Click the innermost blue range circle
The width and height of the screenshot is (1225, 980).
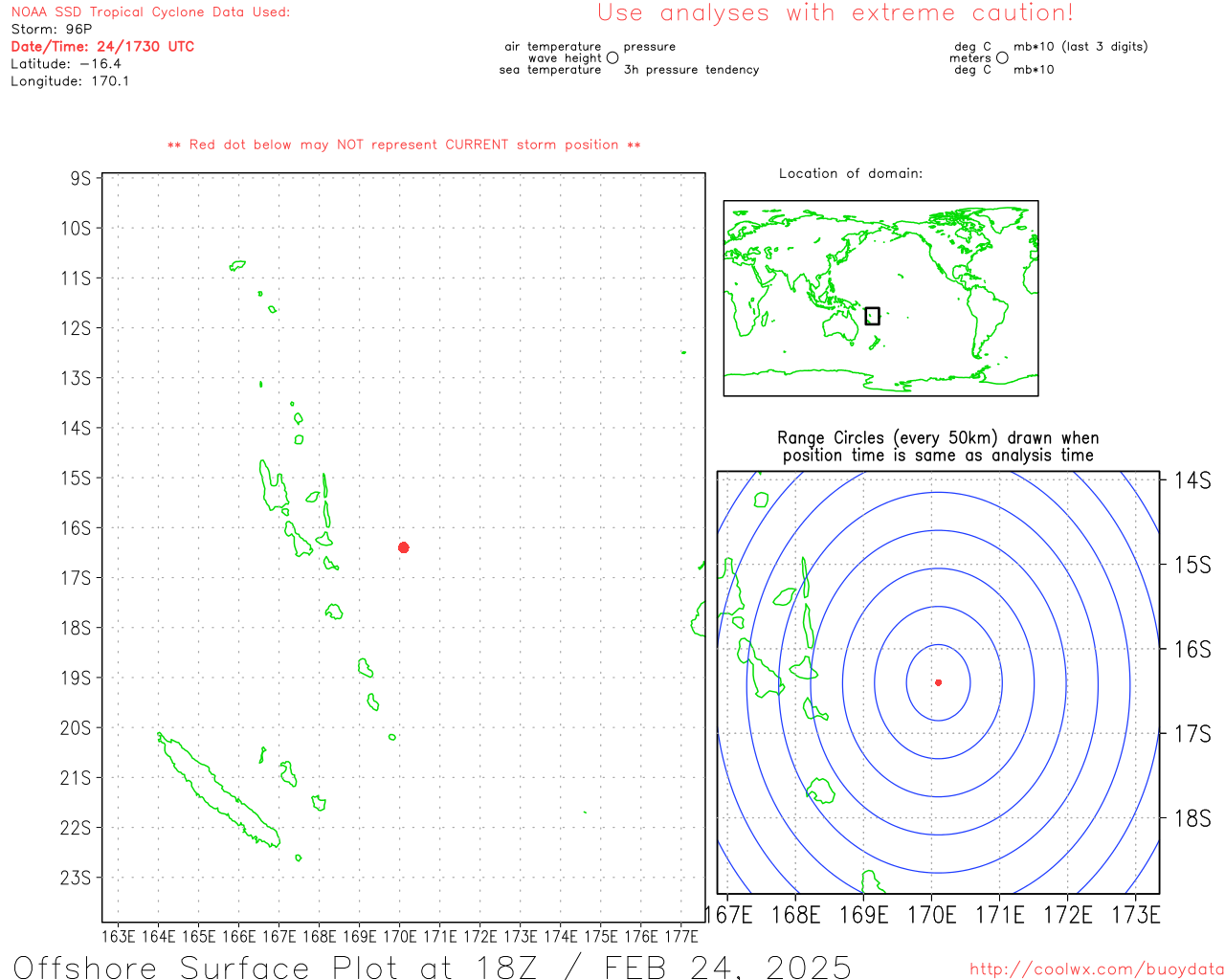(938, 683)
